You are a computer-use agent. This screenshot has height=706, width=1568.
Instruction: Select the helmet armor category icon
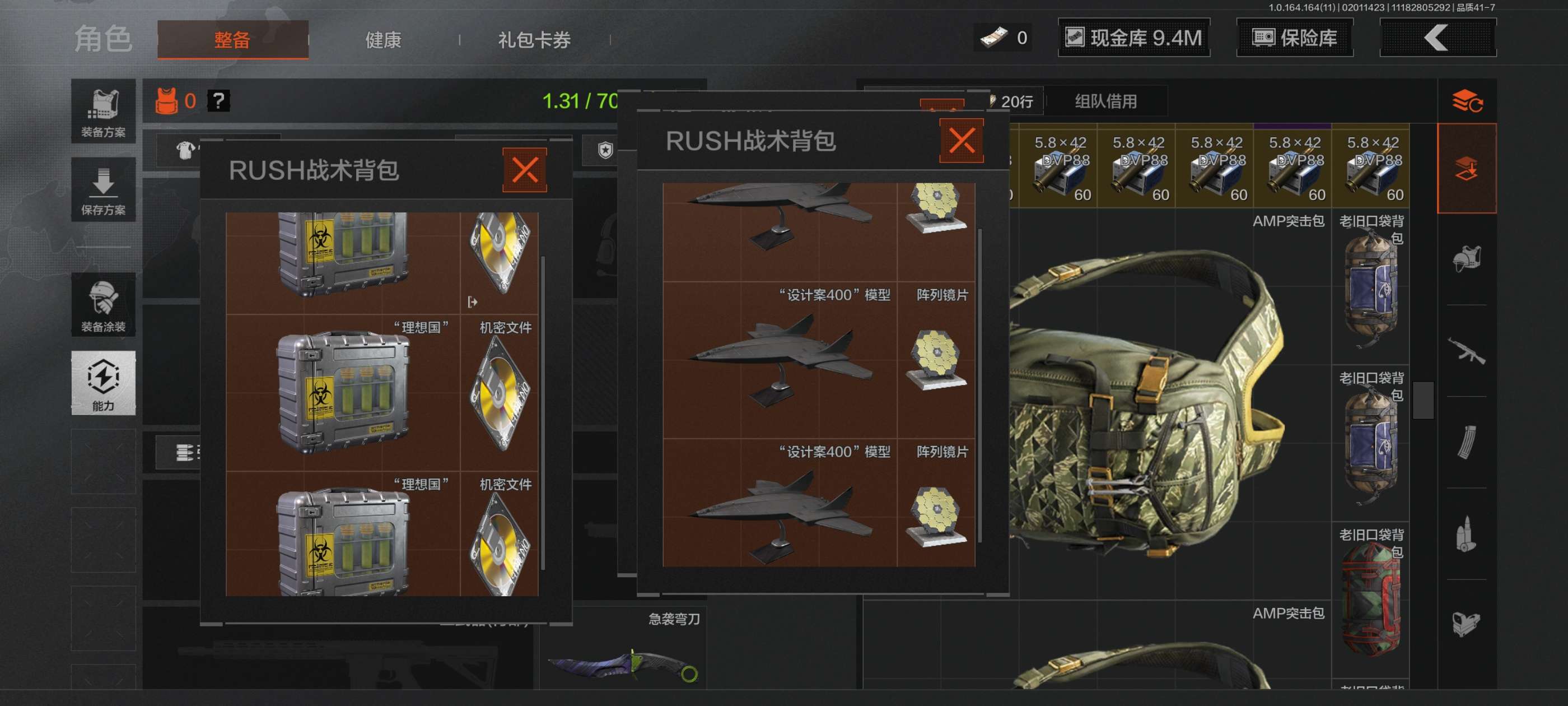pyautogui.click(x=1467, y=259)
